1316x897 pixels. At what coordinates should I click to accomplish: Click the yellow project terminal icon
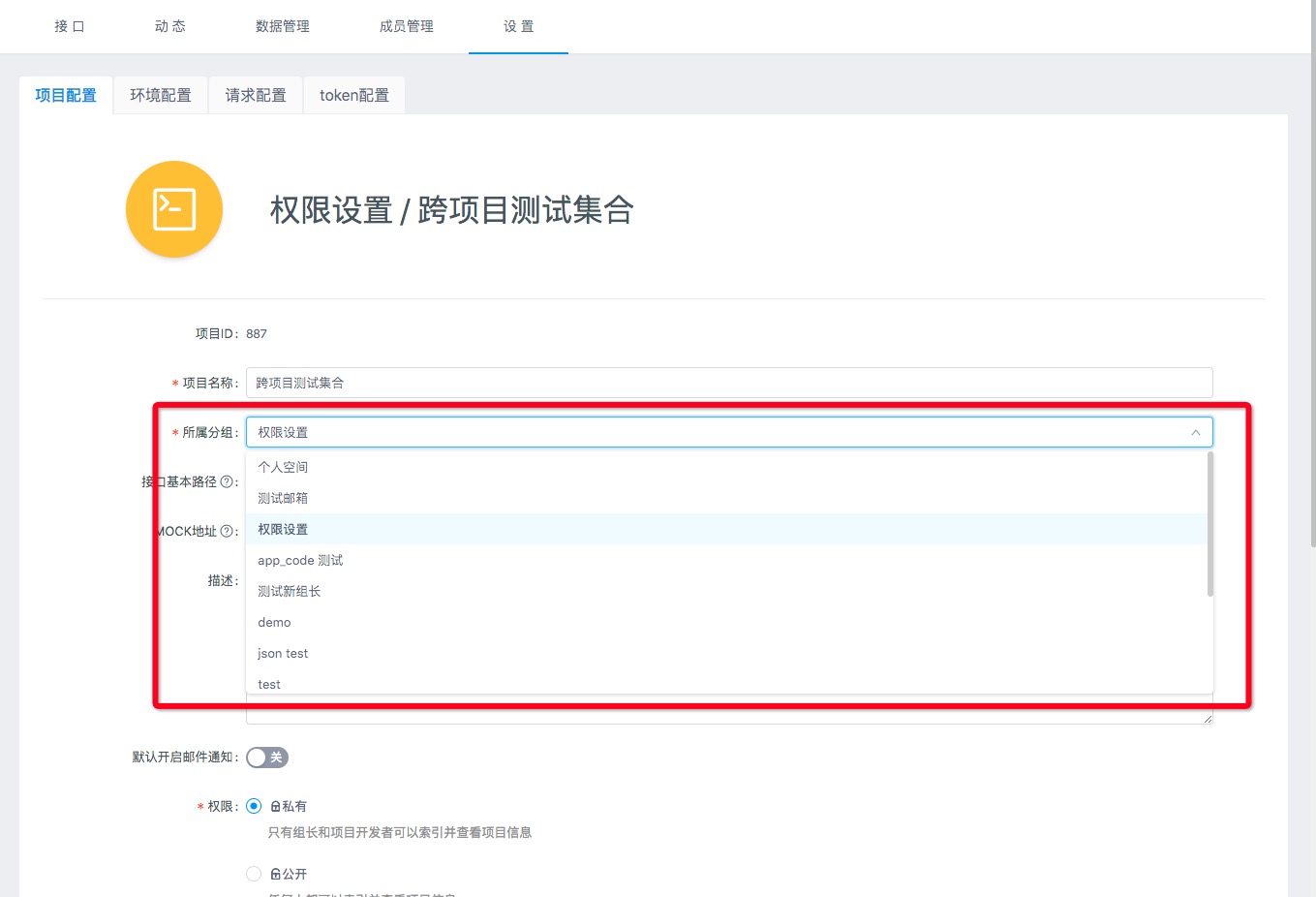point(174,209)
